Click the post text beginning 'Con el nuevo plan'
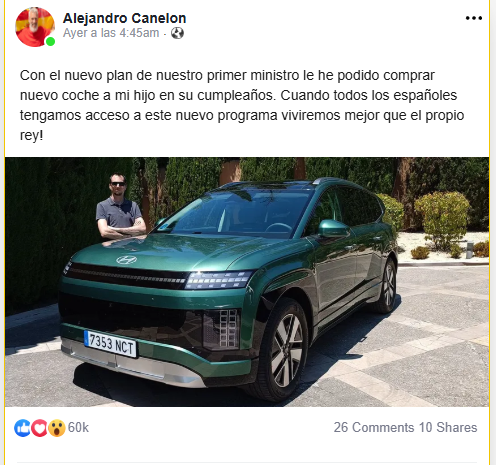The height and width of the screenshot is (465, 496). tap(242, 105)
